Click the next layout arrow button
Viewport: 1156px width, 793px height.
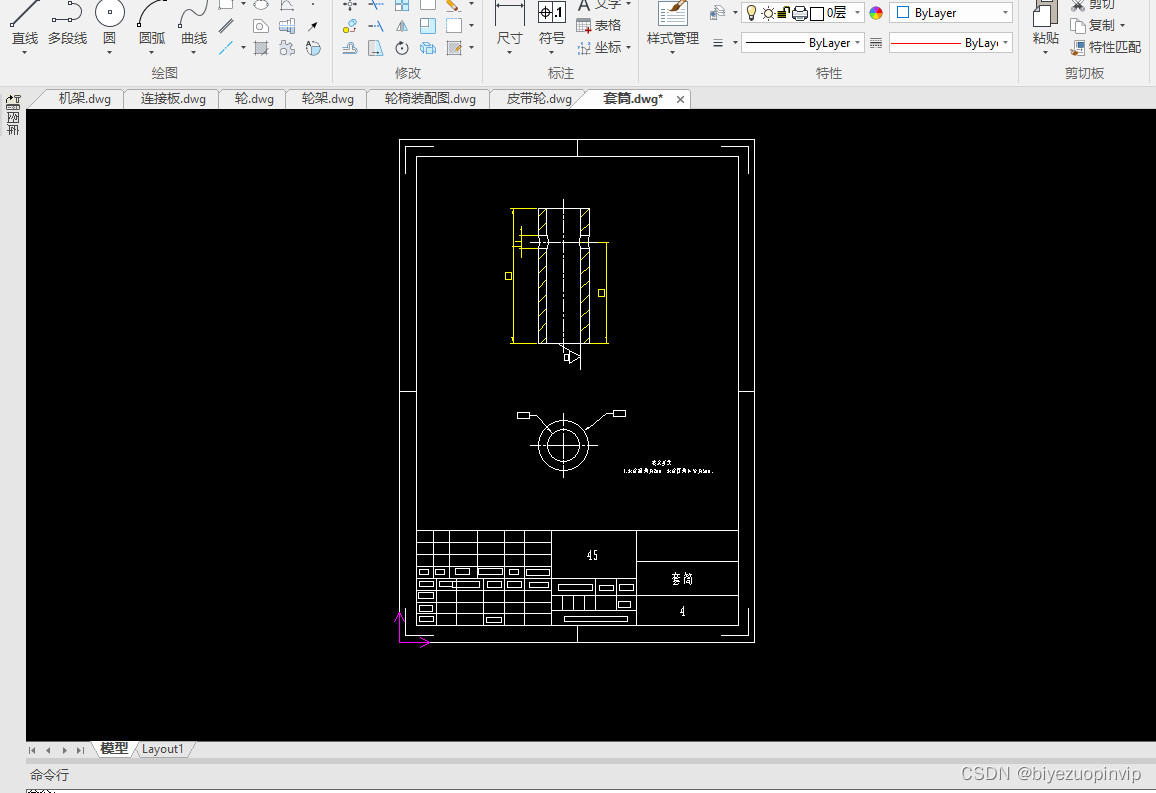(64, 750)
